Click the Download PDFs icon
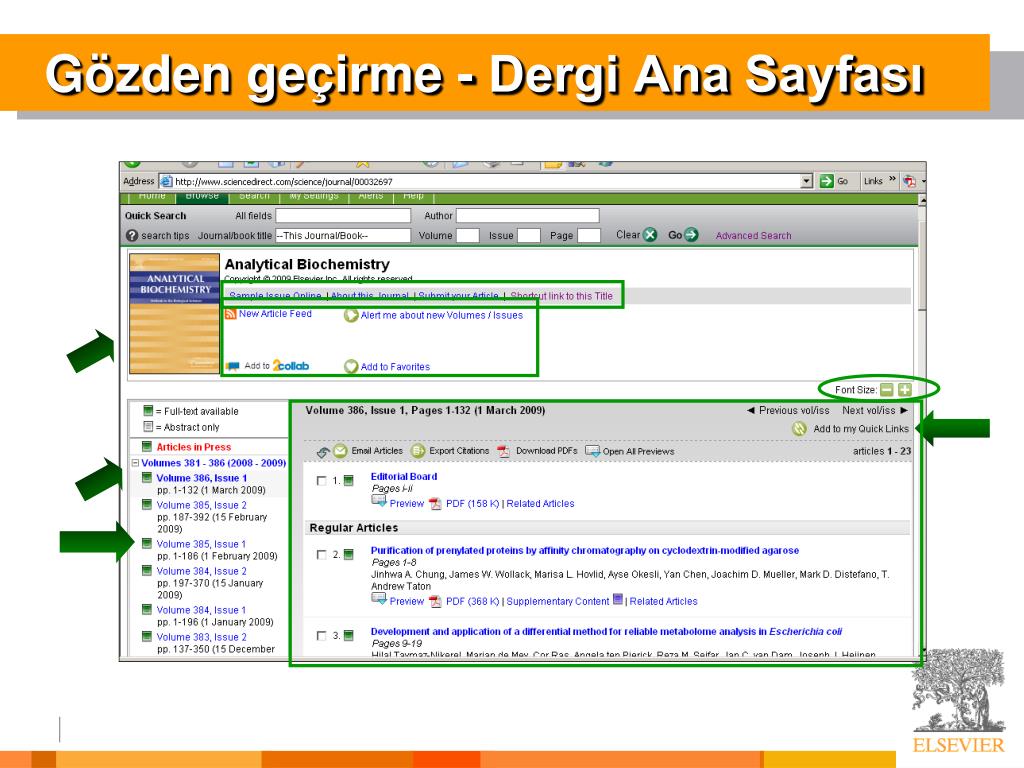 (504, 451)
